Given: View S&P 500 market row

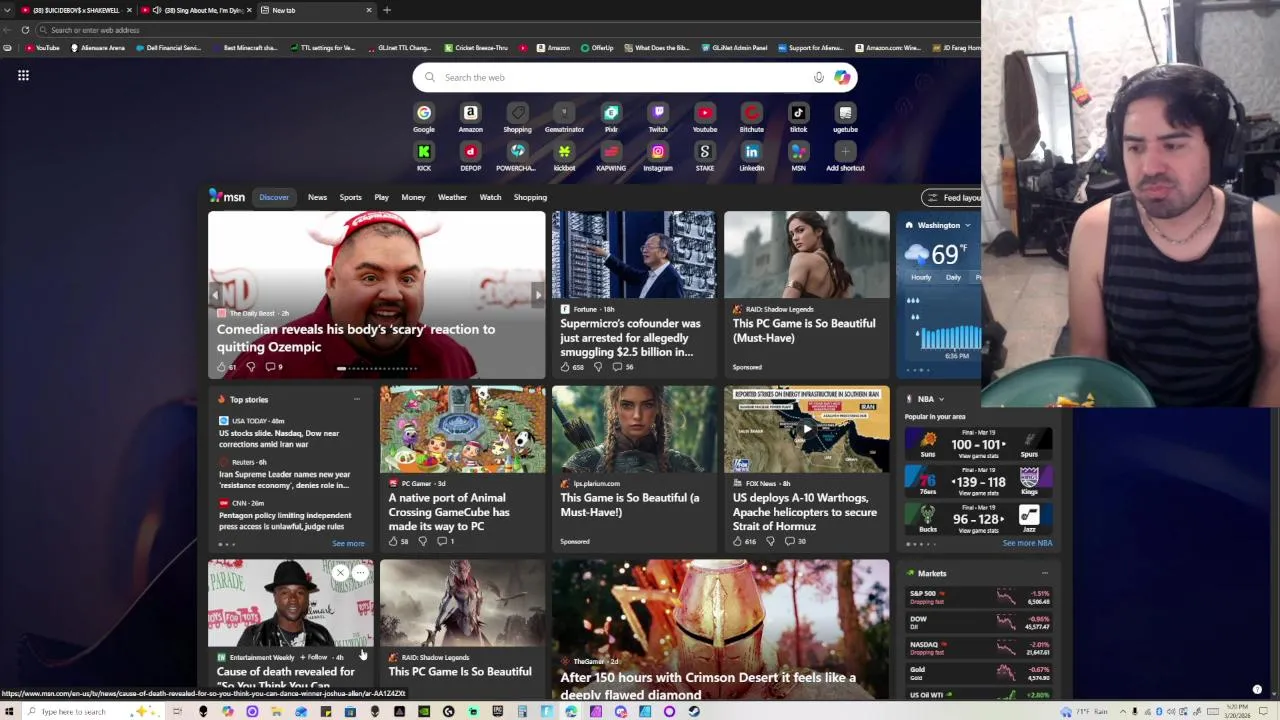Looking at the screenshot, I should [x=978, y=597].
